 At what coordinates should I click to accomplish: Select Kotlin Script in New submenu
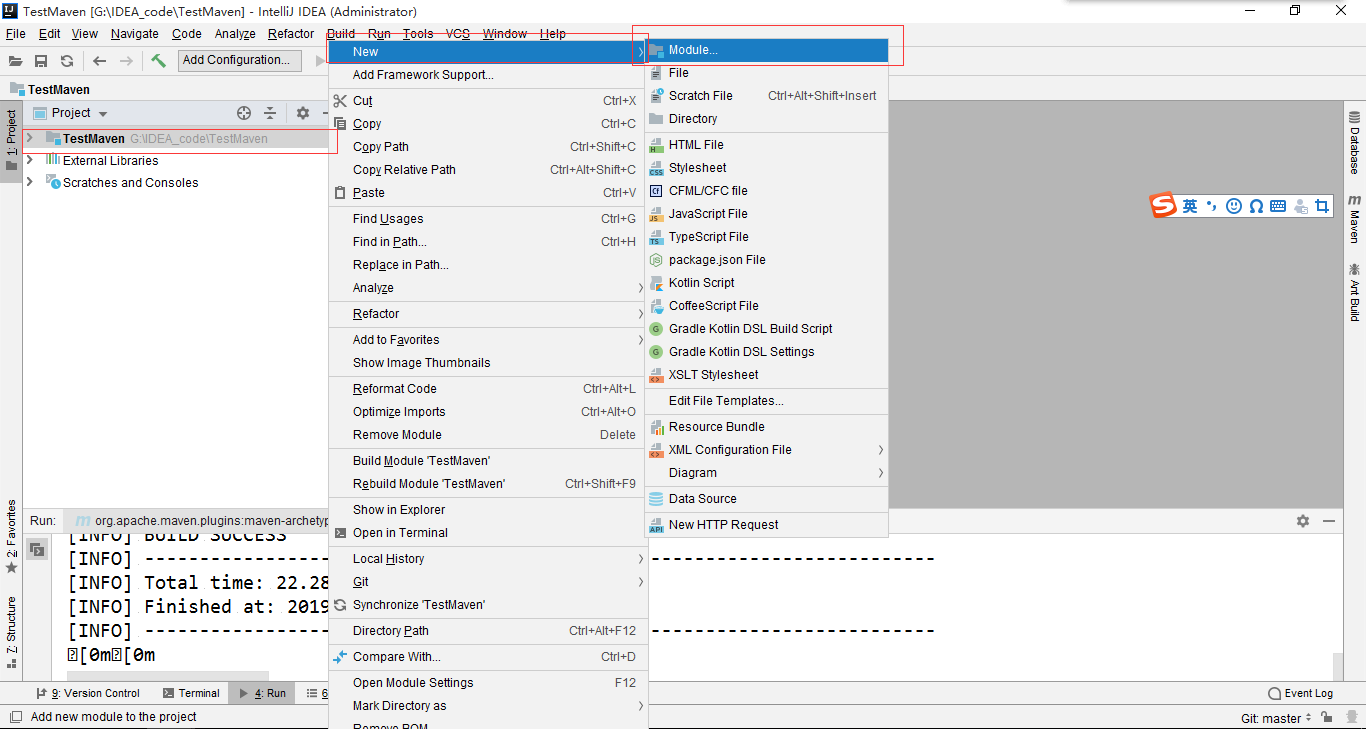[x=766, y=283]
